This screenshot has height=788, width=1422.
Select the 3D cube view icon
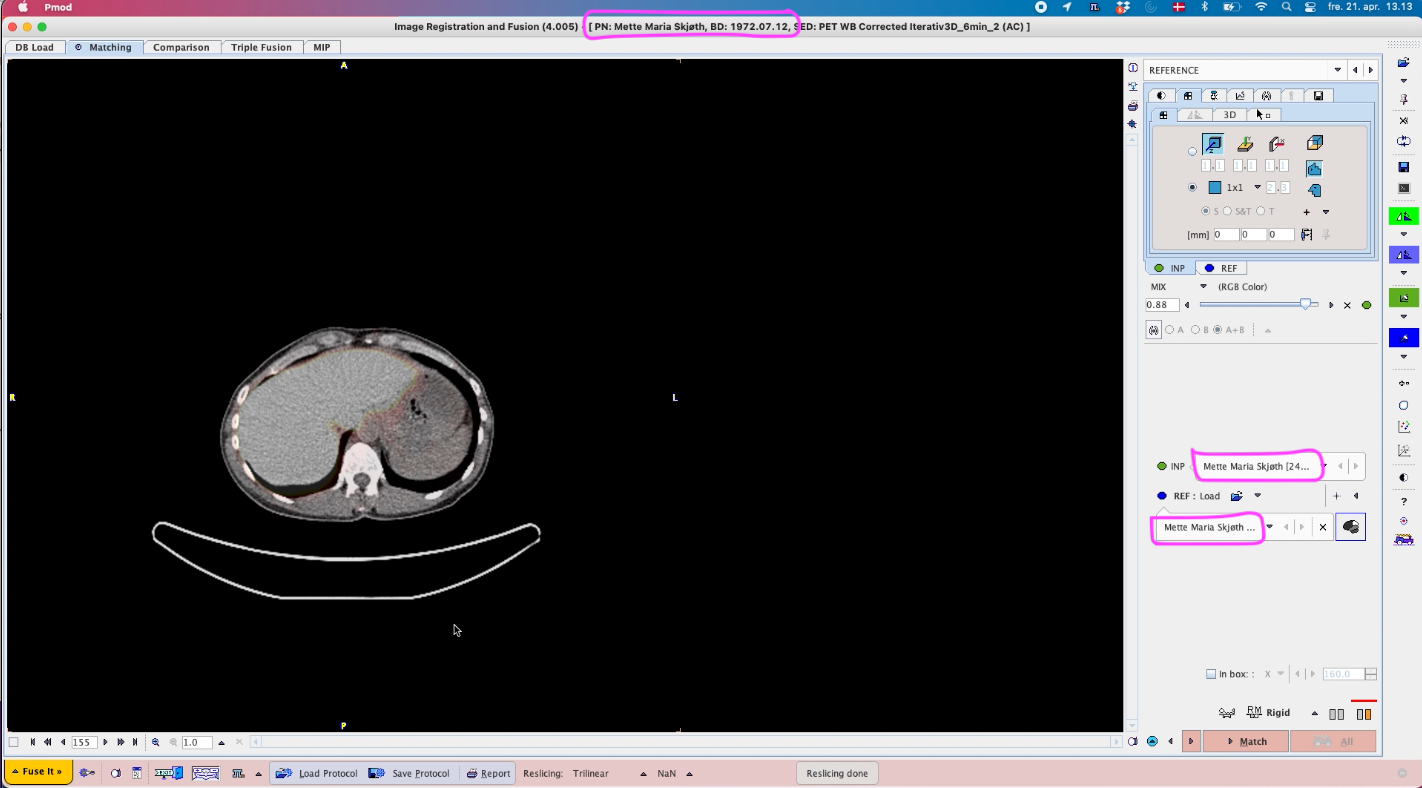click(x=1314, y=144)
